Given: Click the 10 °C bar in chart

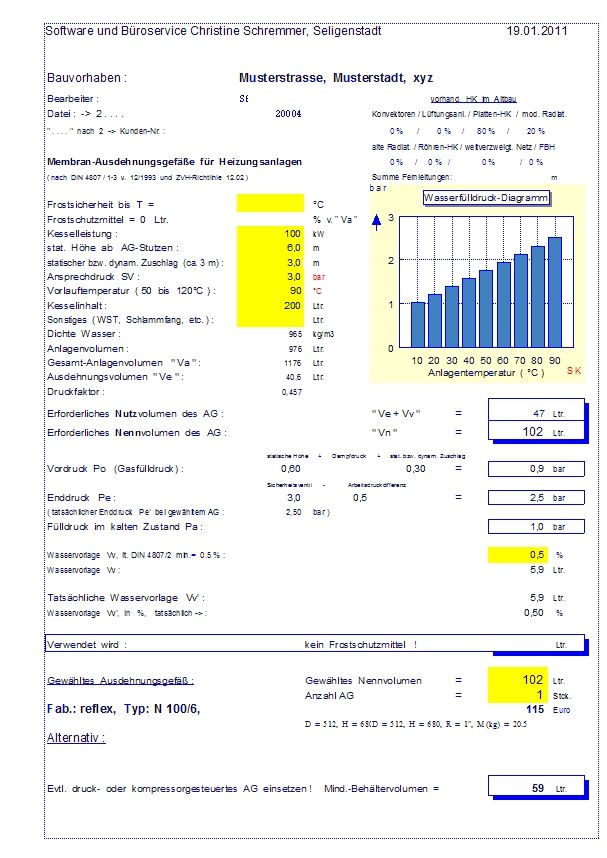Looking at the screenshot, I should click(418, 325).
